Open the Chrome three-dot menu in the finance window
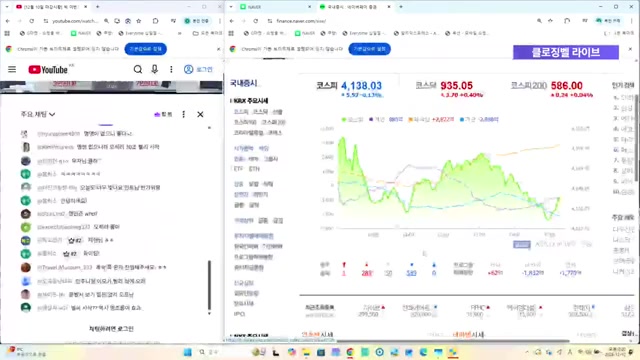640x360 pixels. pos(631,20)
